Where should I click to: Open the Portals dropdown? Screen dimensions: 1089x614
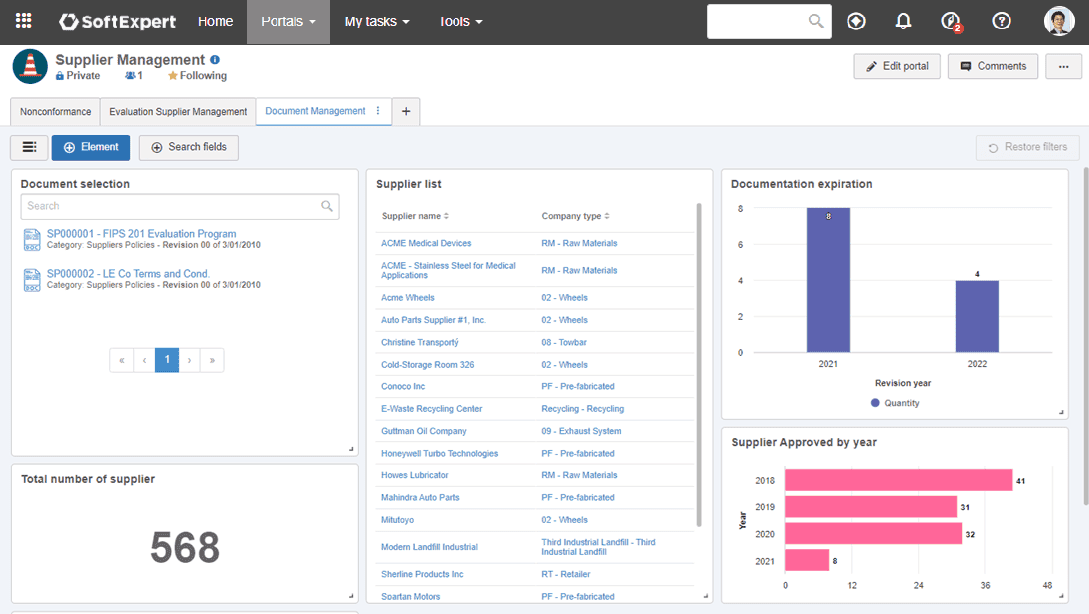[x=288, y=20]
